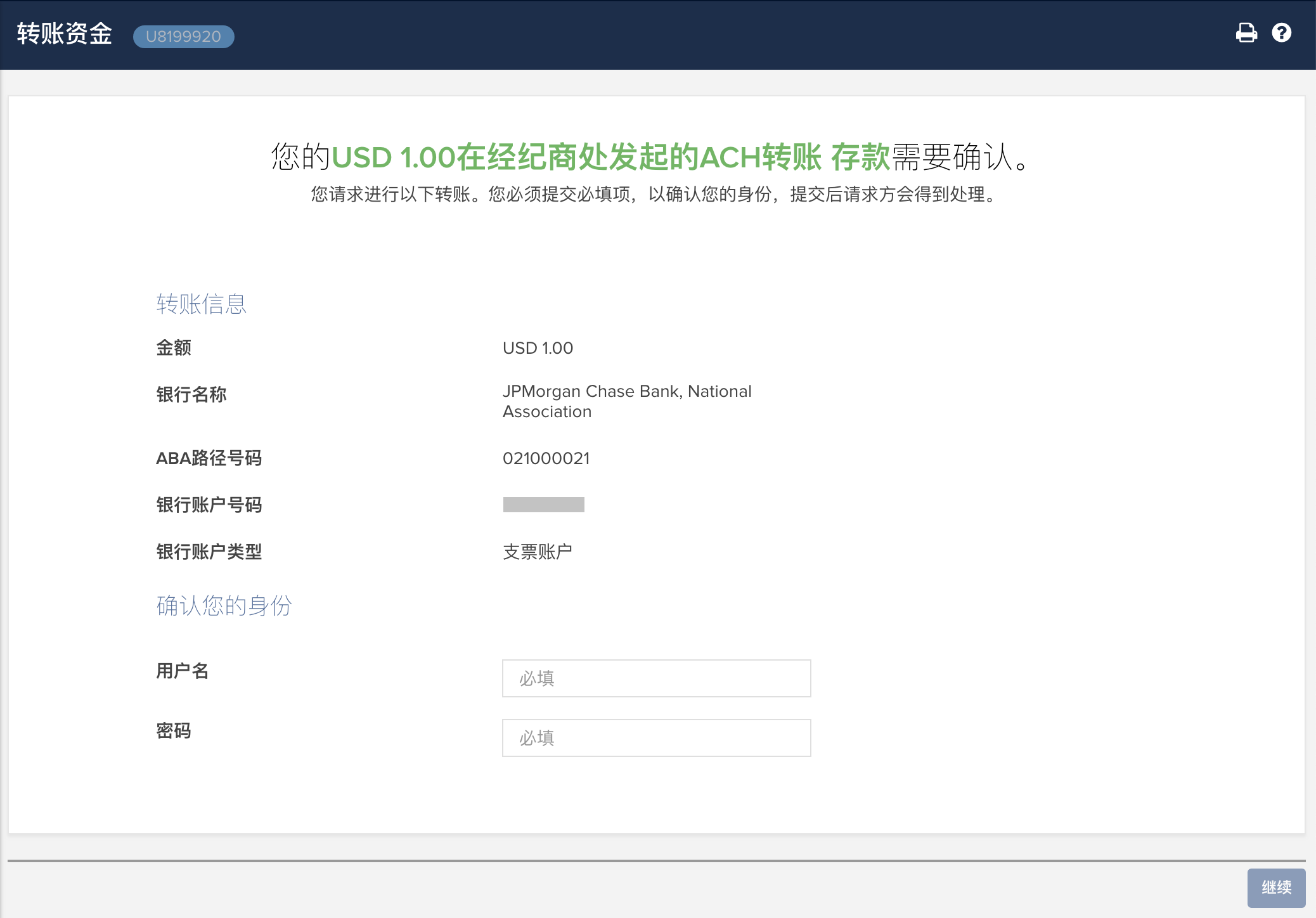Click the 支票账户 account type value
Viewport: 1316px width, 918px height.
coord(538,552)
